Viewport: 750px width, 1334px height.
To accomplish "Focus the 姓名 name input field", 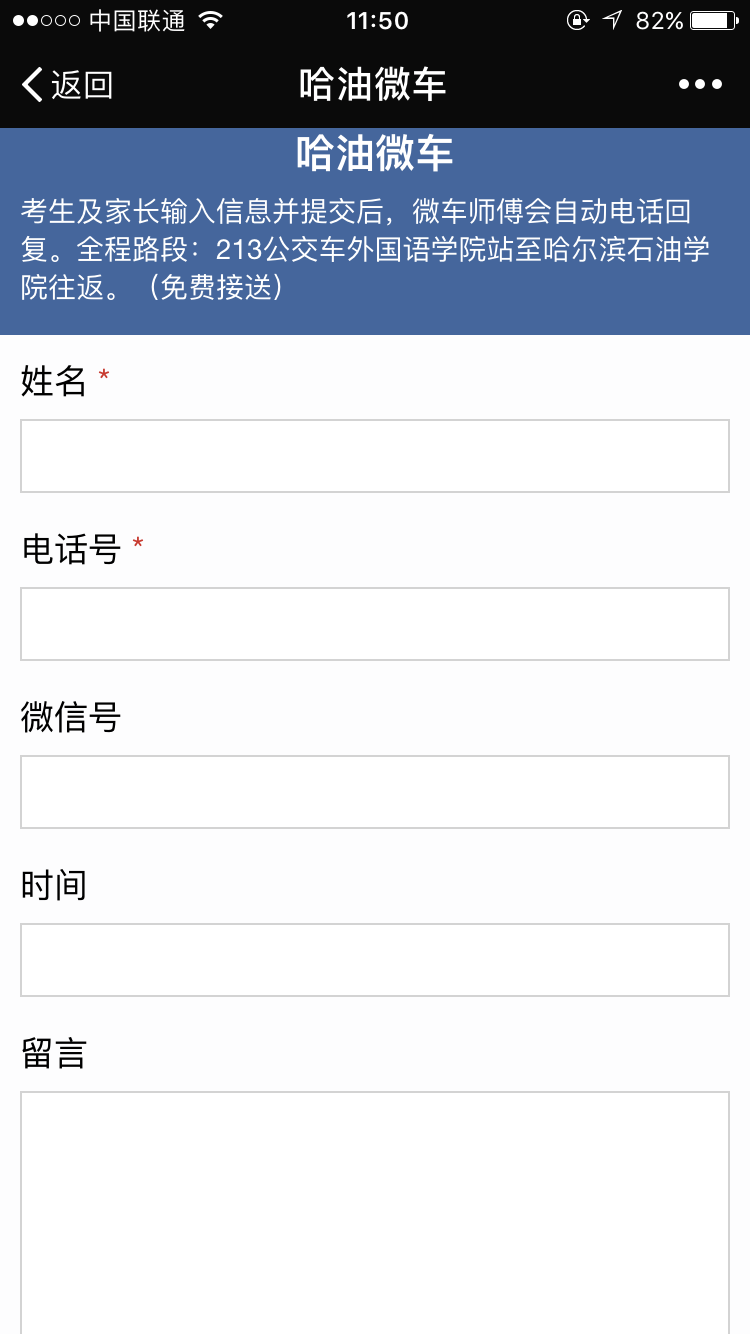I will coord(375,456).
